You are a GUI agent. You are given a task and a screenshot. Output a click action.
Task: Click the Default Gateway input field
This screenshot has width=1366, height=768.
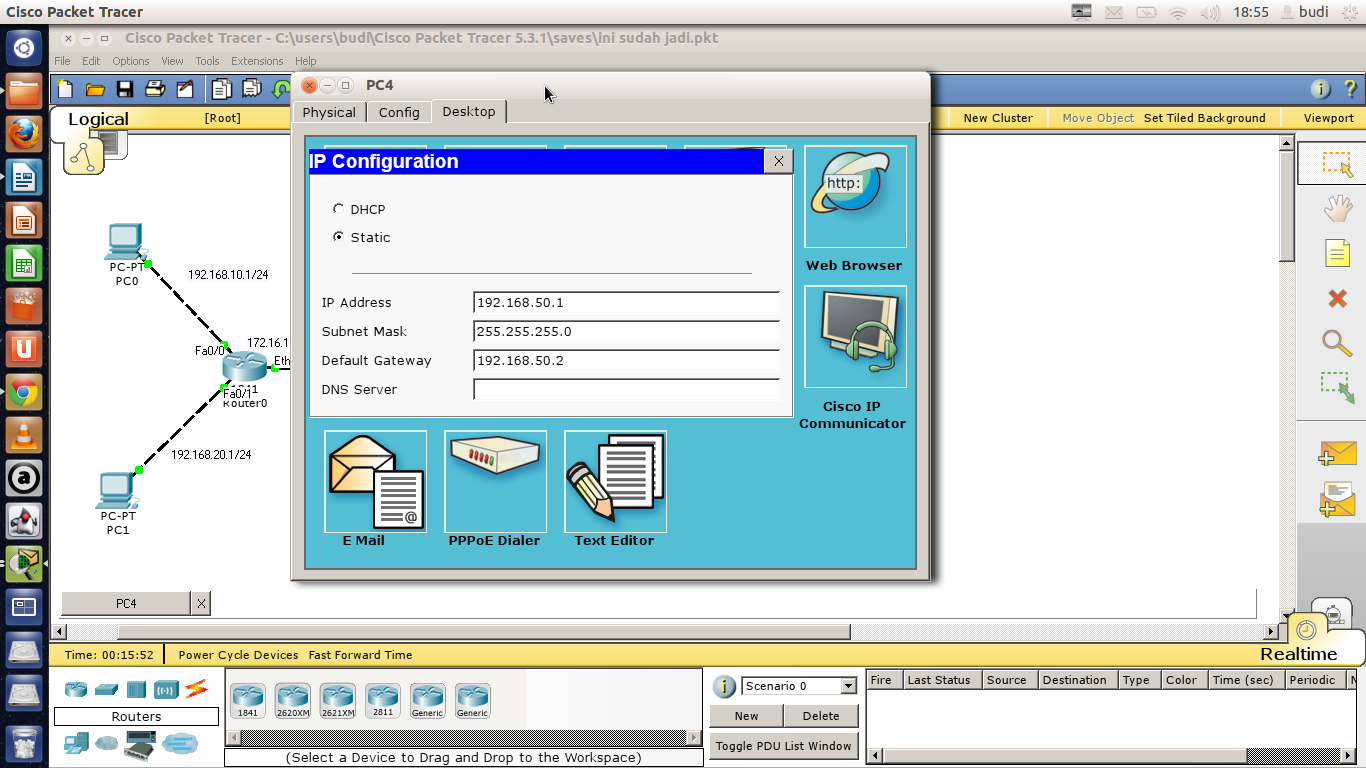(626, 361)
